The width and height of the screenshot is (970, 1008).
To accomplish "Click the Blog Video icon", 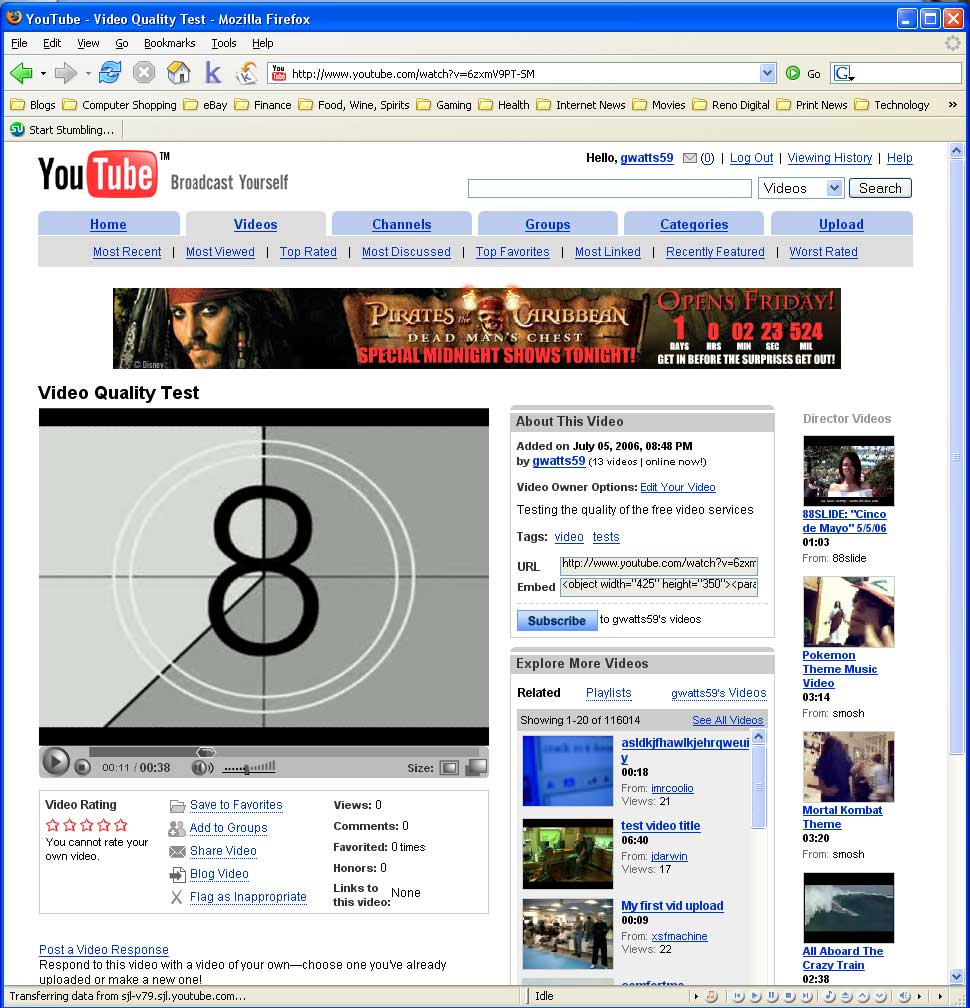I will (177, 875).
